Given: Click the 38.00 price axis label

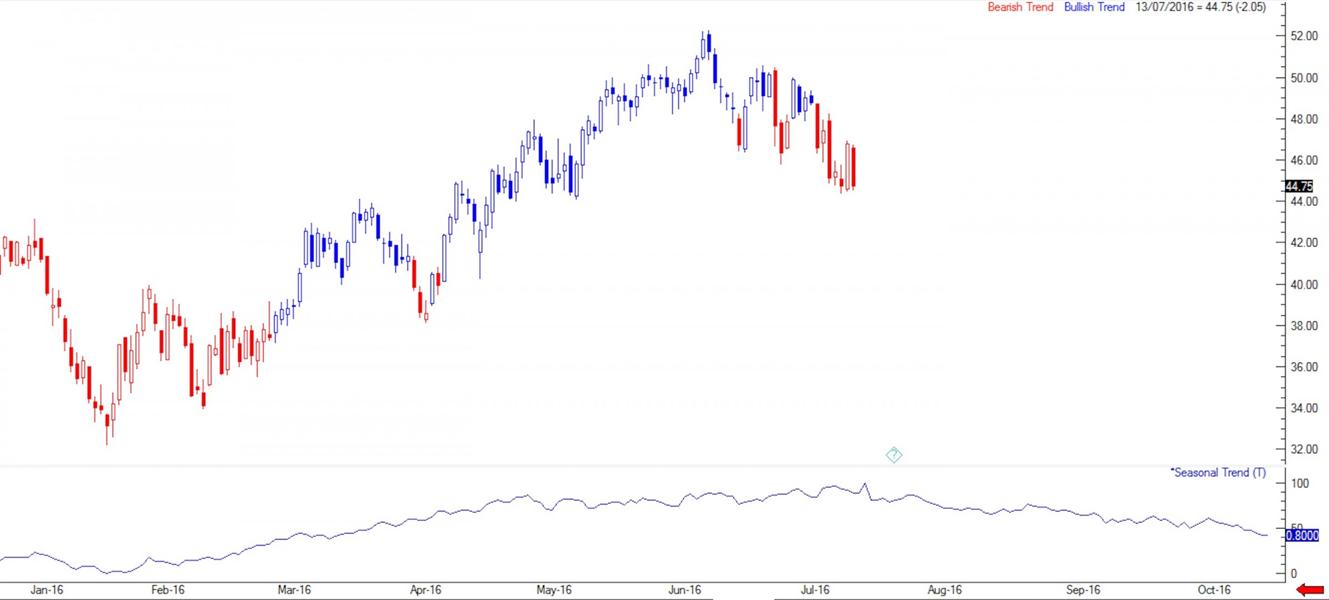Looking at the screenshot, I should (x=1305, y=326).
